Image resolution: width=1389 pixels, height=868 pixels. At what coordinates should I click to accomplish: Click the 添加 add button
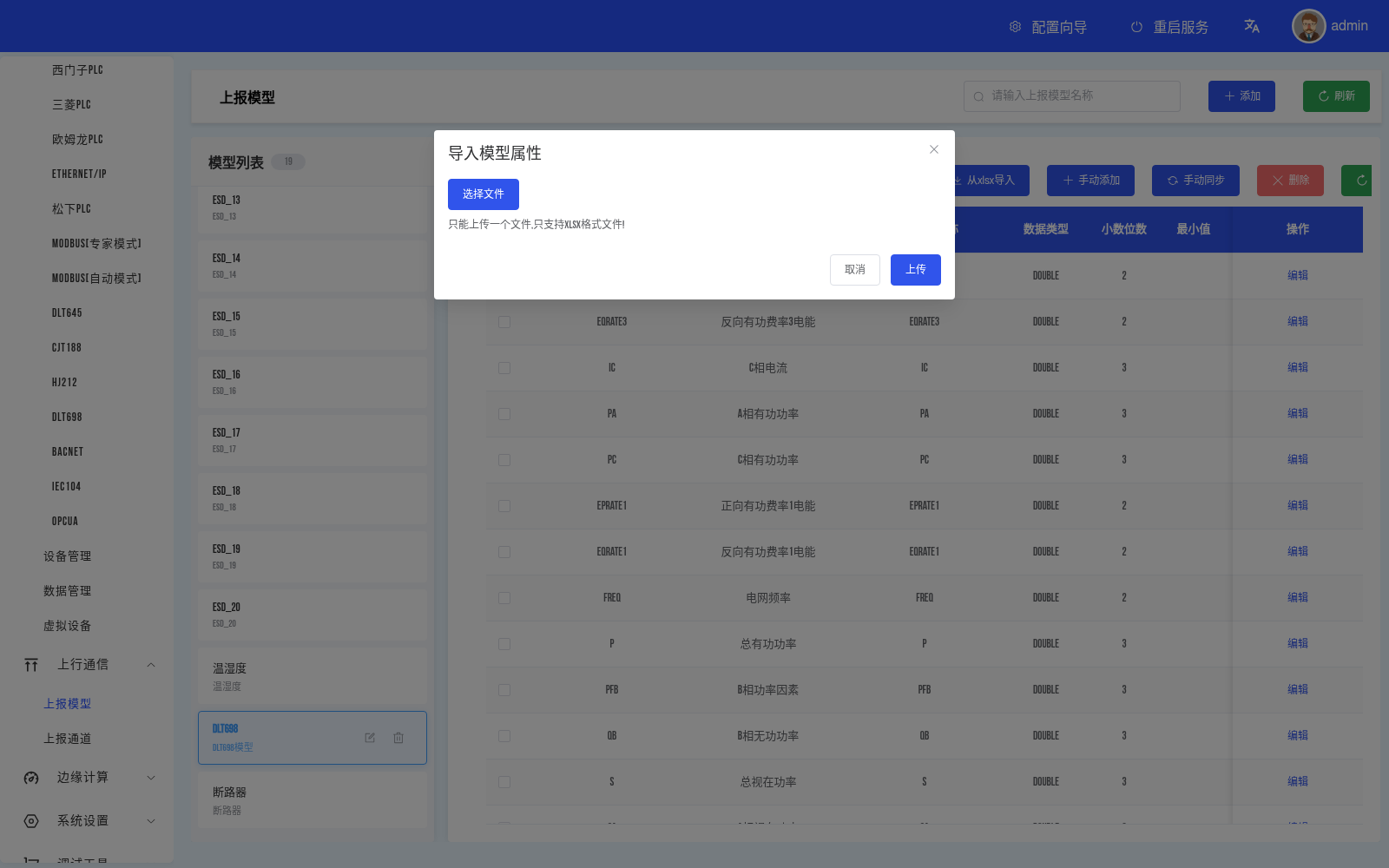coord(1241,96)
